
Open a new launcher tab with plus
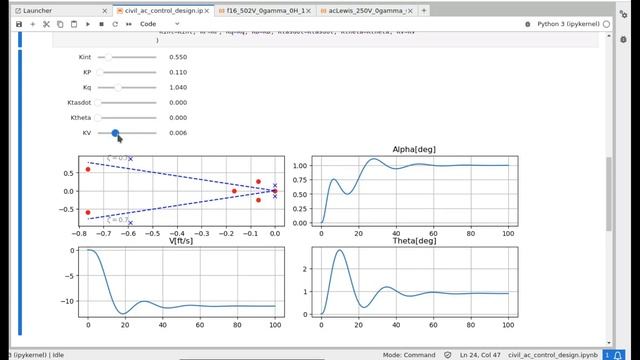[x=424, y=11]
